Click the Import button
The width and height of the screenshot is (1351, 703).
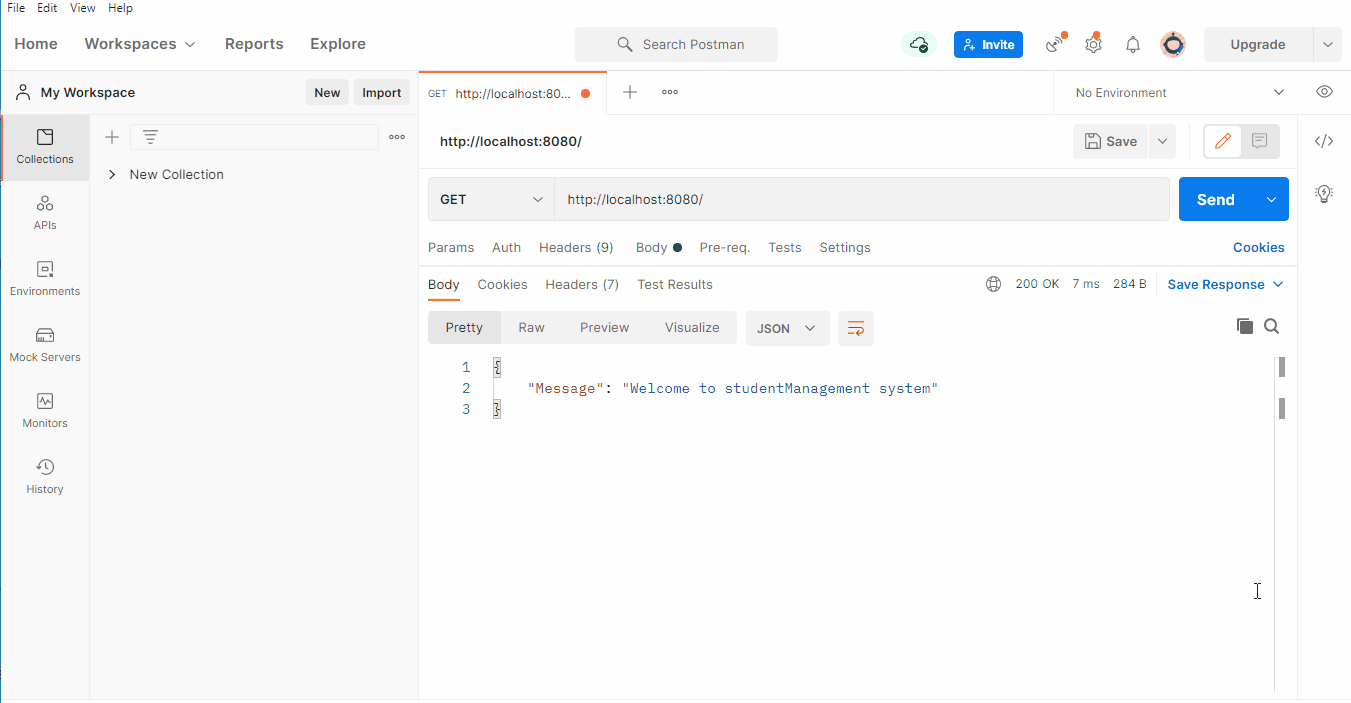pyautogui.click(x=381, y=92)
